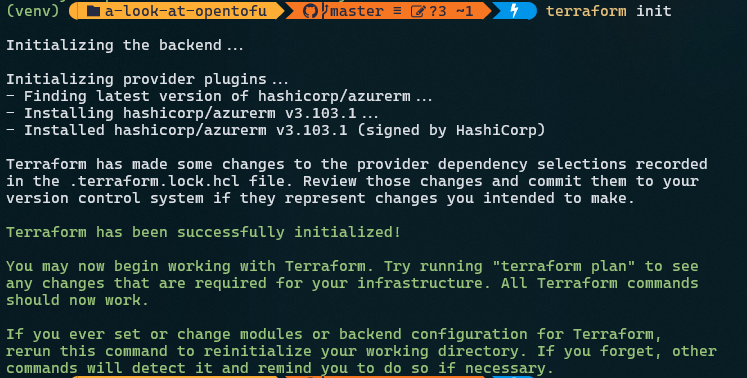
Task: Click the terraform init command text
Action: point(608,10)
